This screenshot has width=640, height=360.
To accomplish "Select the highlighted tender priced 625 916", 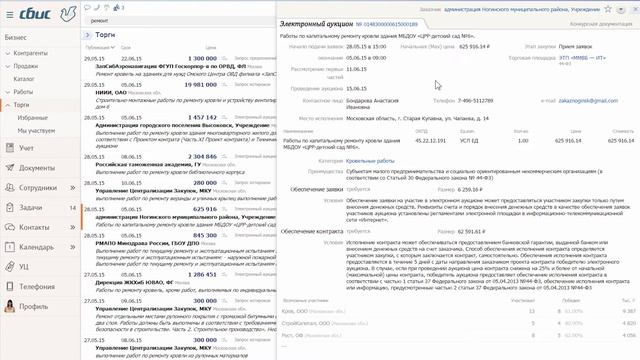I will pyautogui.click(x=179, y=217).
